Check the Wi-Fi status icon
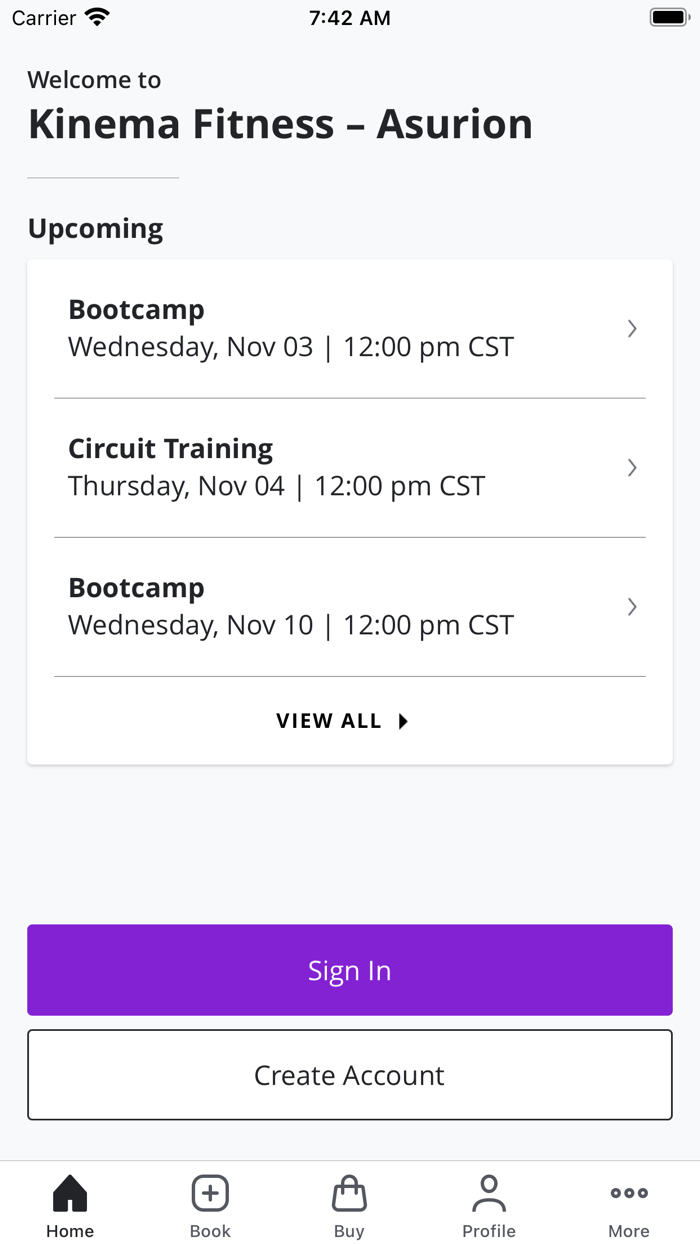700x1244 pixels. (x=97, y=18)
